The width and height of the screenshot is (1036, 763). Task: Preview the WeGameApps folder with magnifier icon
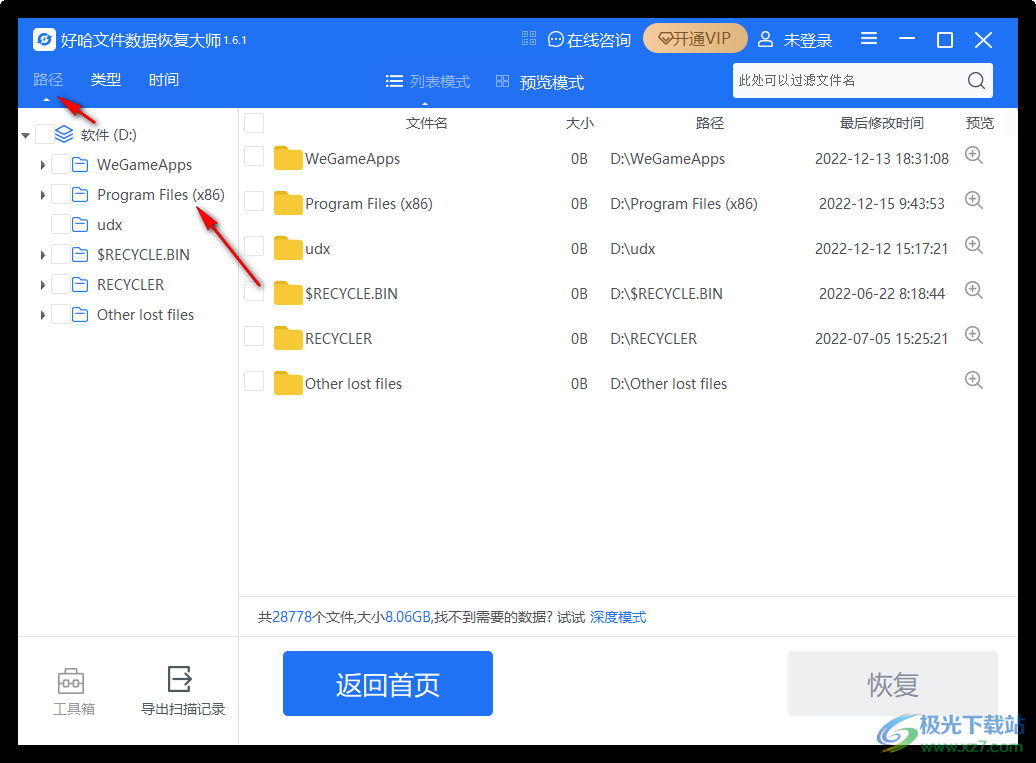(973, 155)
